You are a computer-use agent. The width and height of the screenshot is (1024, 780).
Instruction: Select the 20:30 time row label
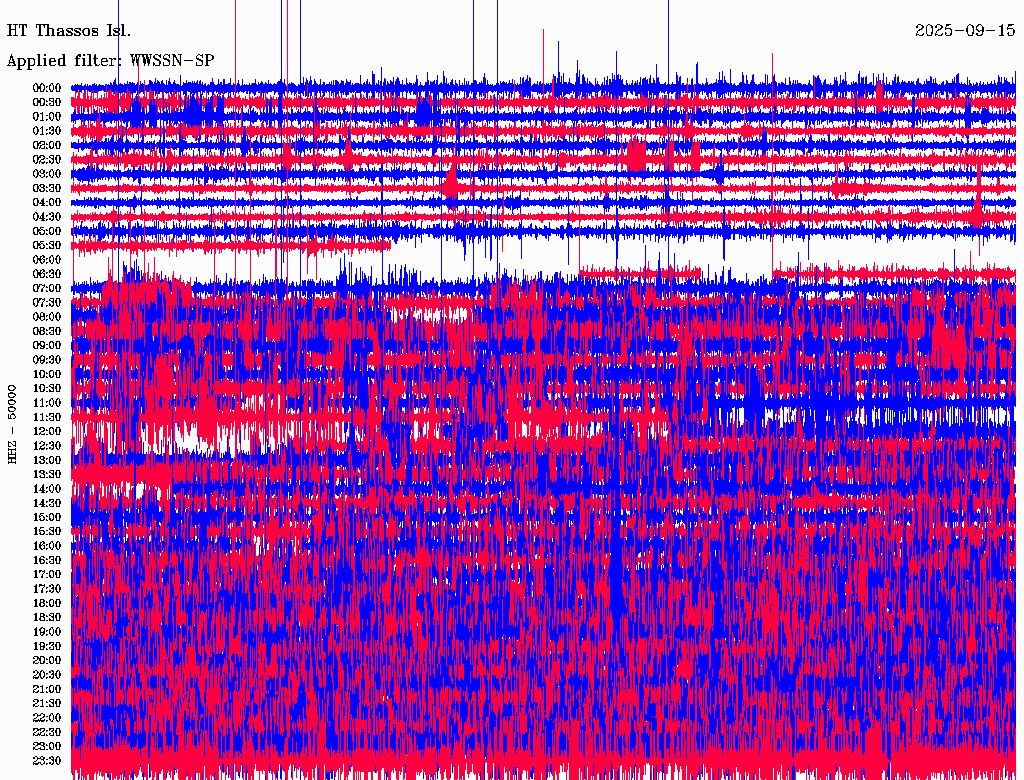pyautogui.click(x=47, y=675)
